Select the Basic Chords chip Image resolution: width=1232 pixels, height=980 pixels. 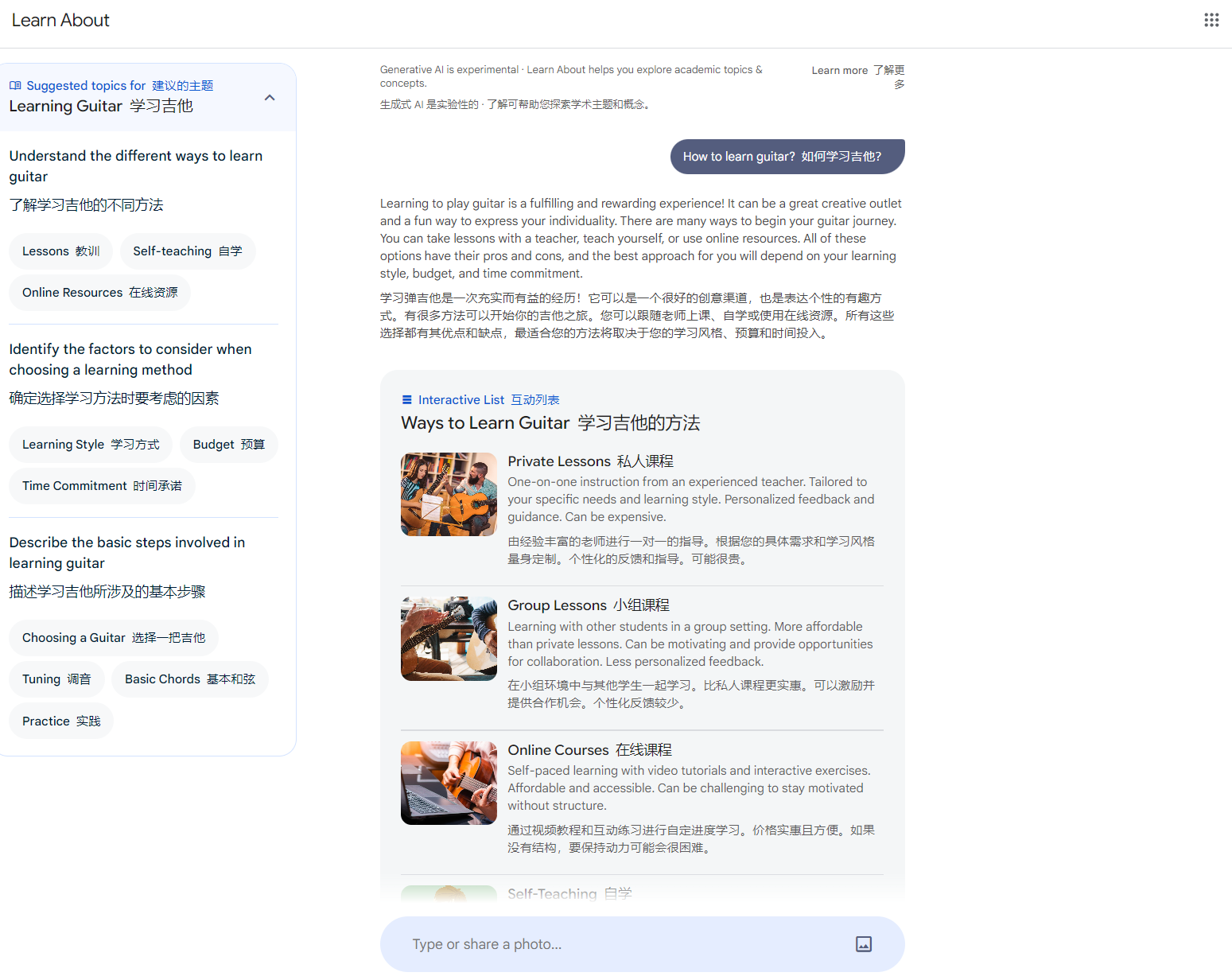(x=190, y=679)
